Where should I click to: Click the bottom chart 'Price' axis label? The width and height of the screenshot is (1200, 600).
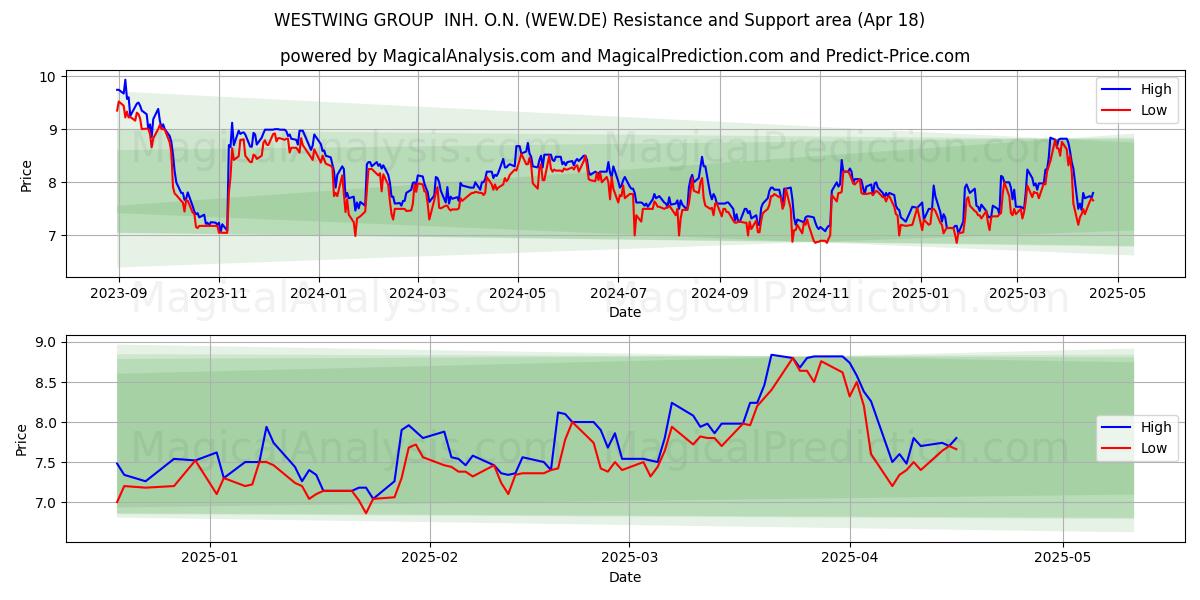tap(22, 439)
